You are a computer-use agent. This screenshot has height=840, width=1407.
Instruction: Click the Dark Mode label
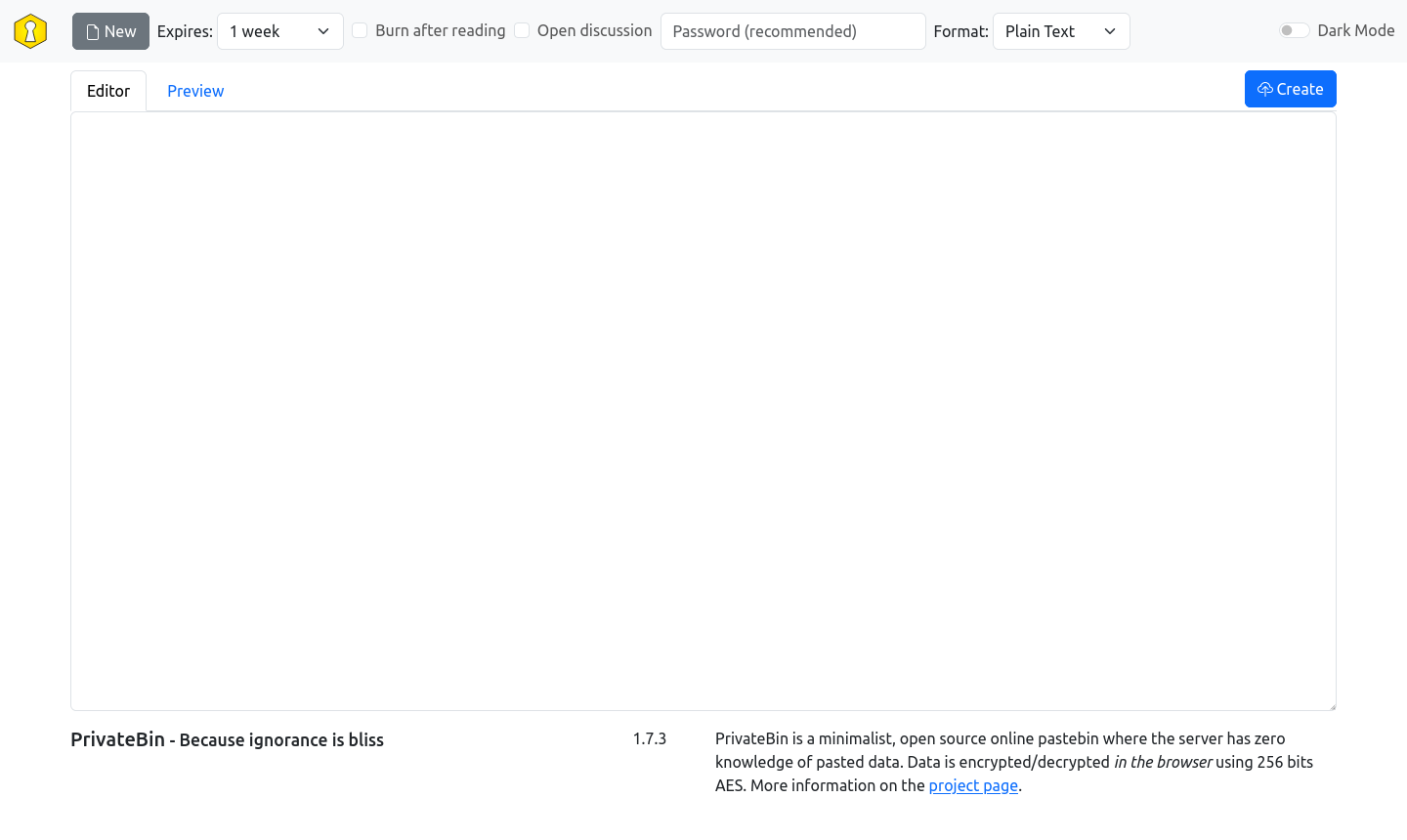[x=1356, y=30]
